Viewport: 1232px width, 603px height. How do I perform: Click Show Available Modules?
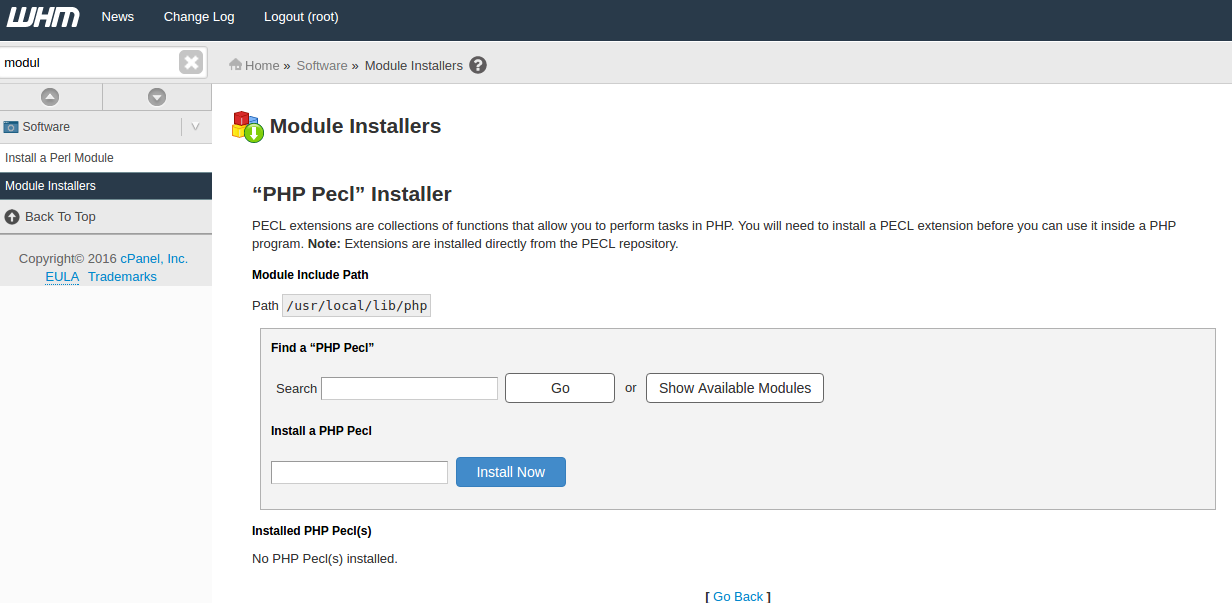coord(734,388)
